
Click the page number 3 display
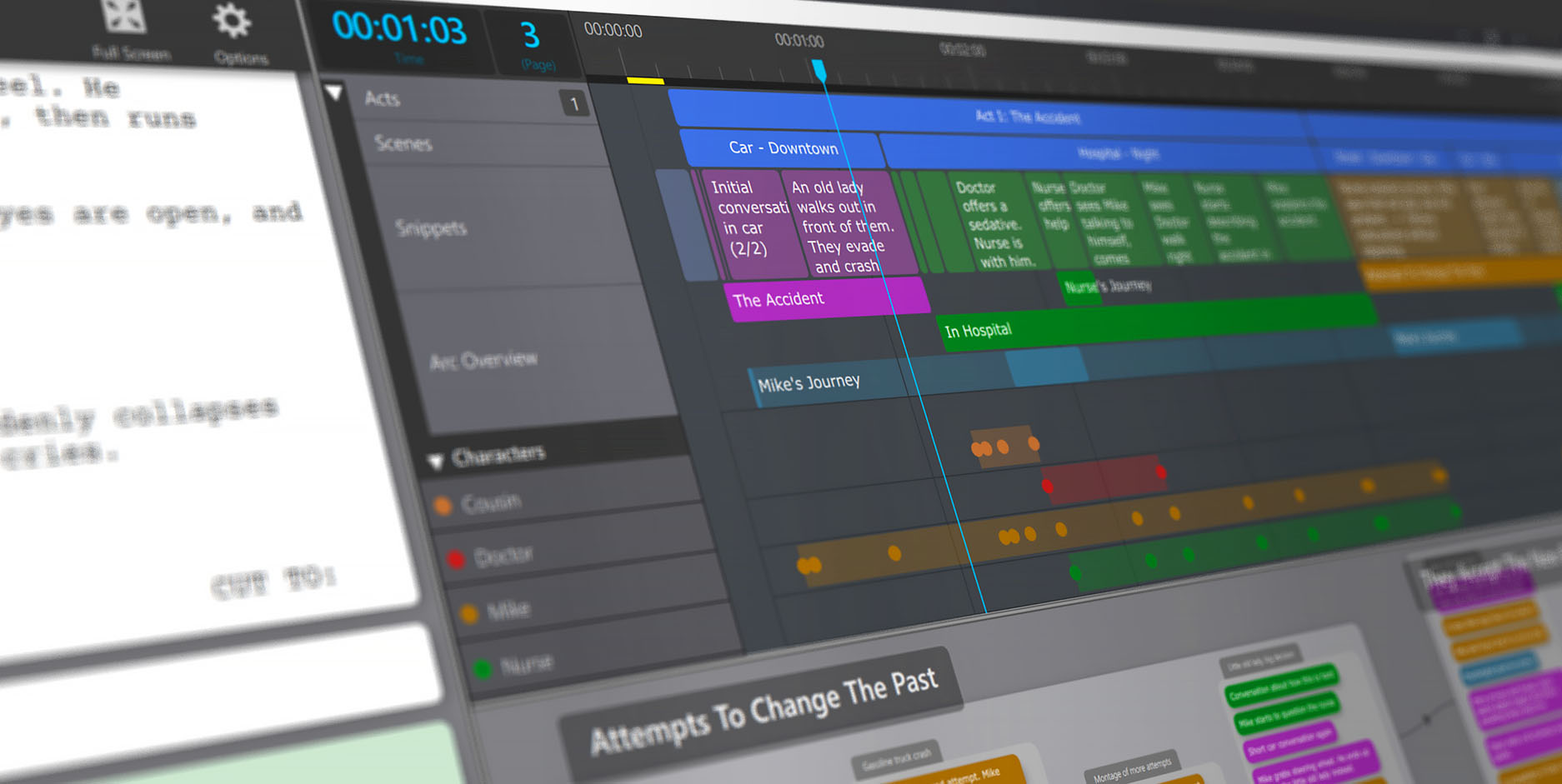530,36
